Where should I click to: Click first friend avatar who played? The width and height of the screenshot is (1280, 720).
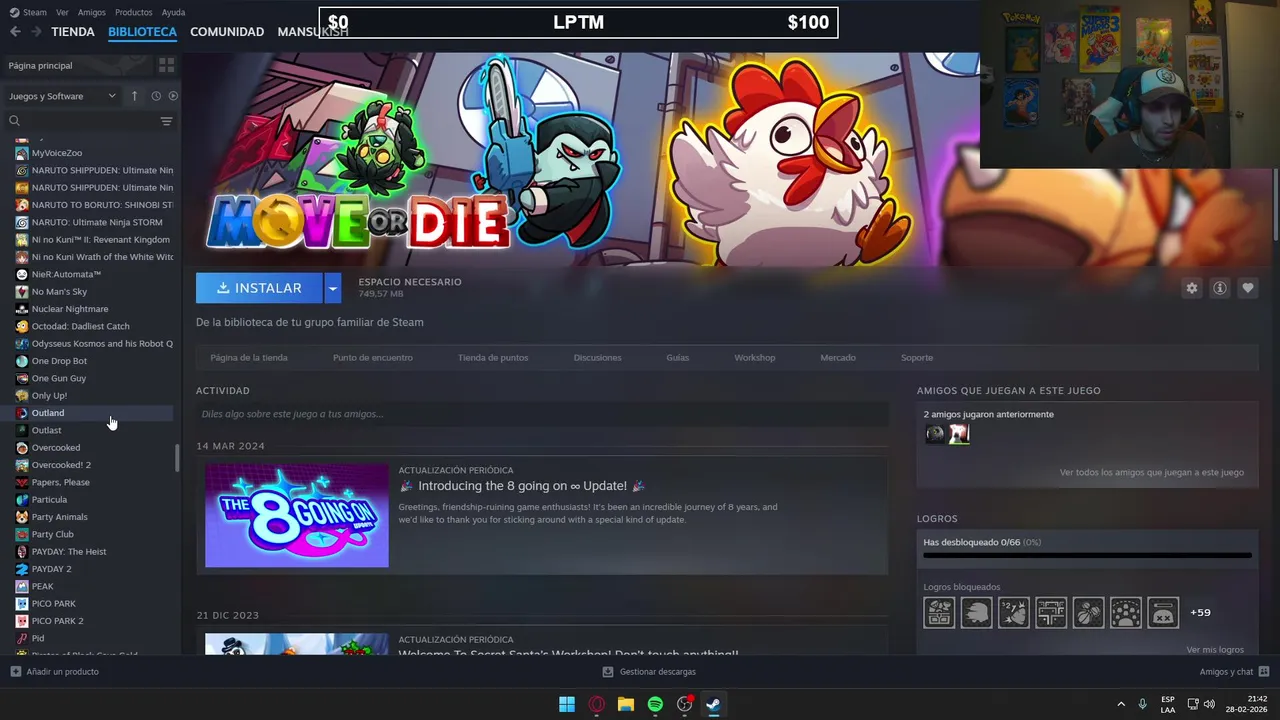[x=935, y=434]
